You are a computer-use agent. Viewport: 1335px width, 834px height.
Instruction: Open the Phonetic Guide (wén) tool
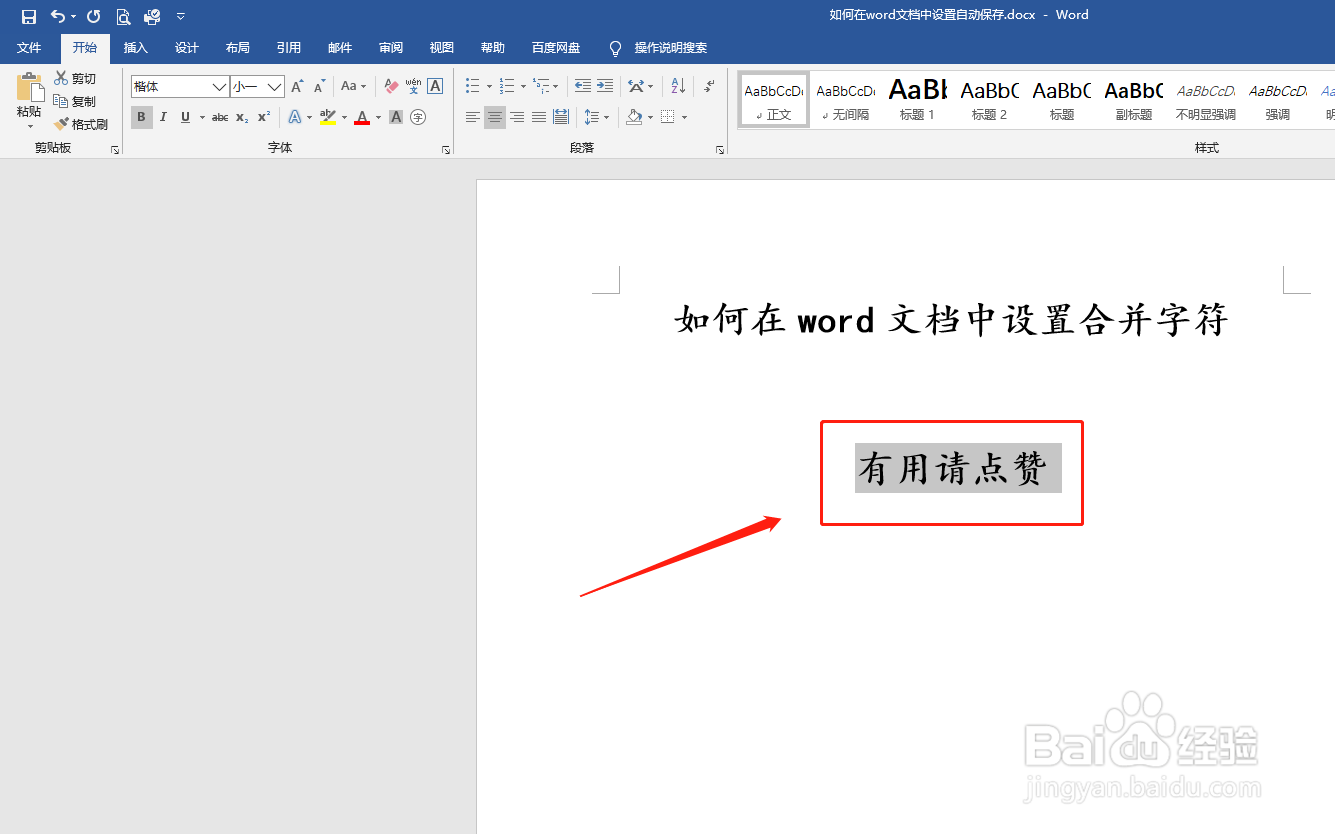[413, 87]
